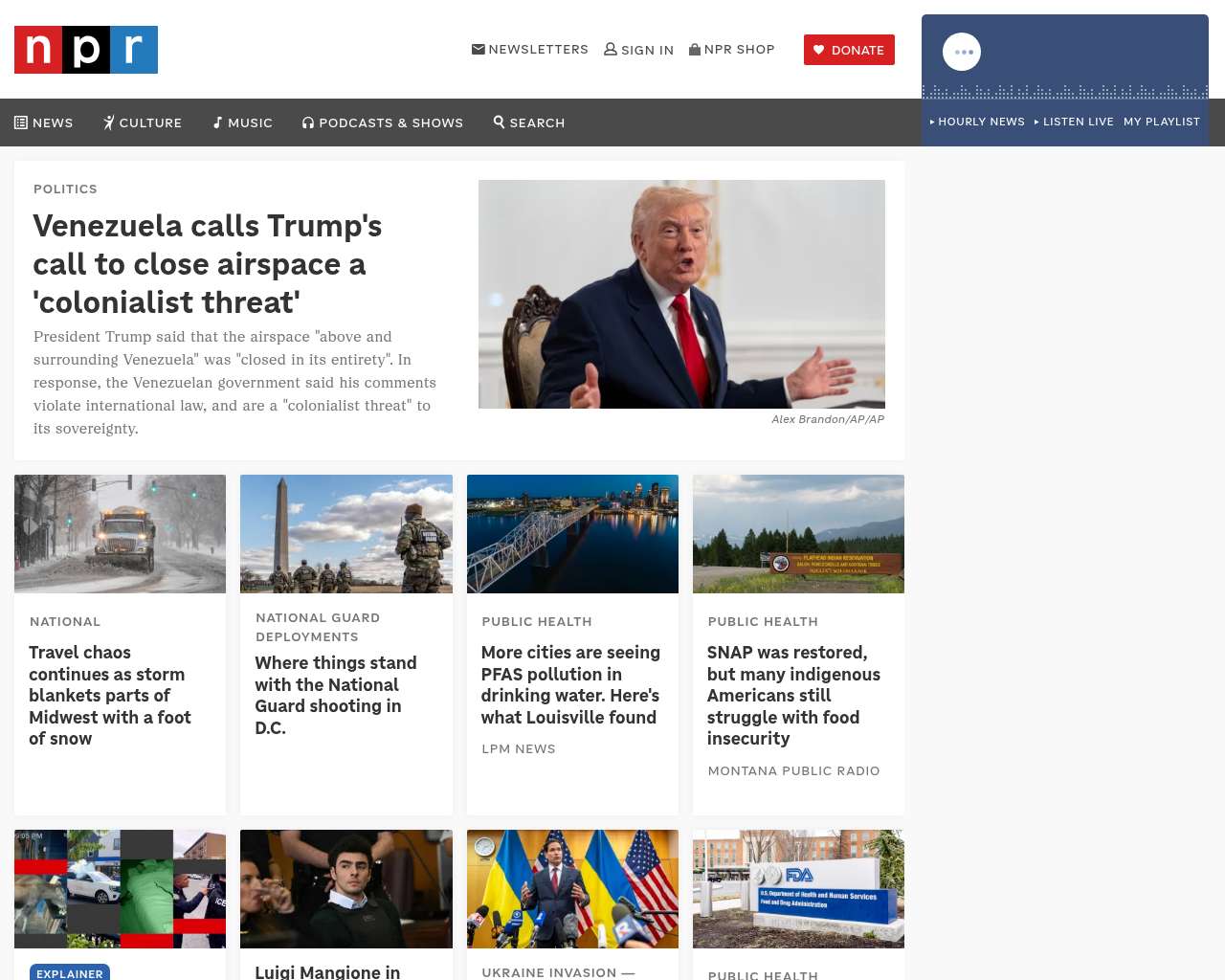Click the National Guard monument photo
Image resolution: width=1225 pixels, height=980 pixels.
pyautogui.click(x=346, y=534)
